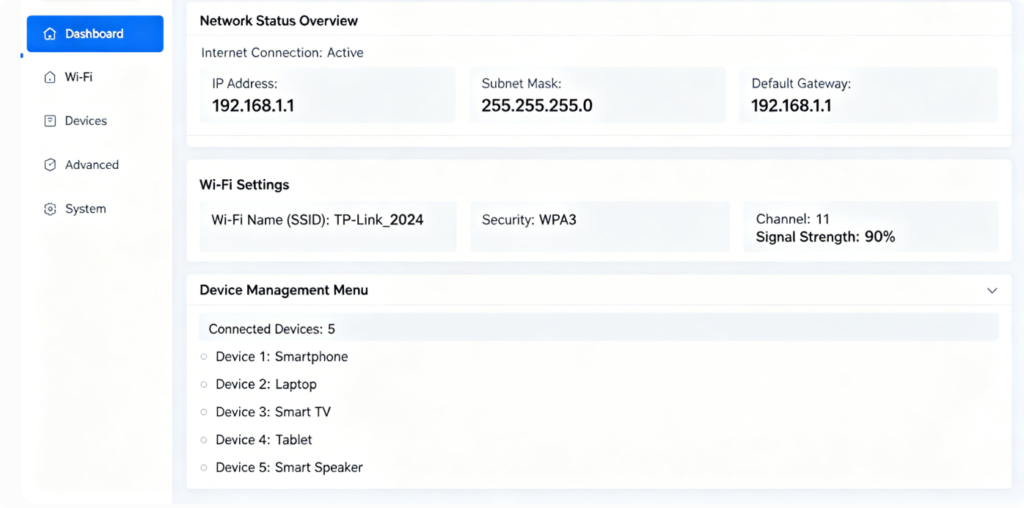Click the Wi-Fi Settings heading

coord(244,185)
